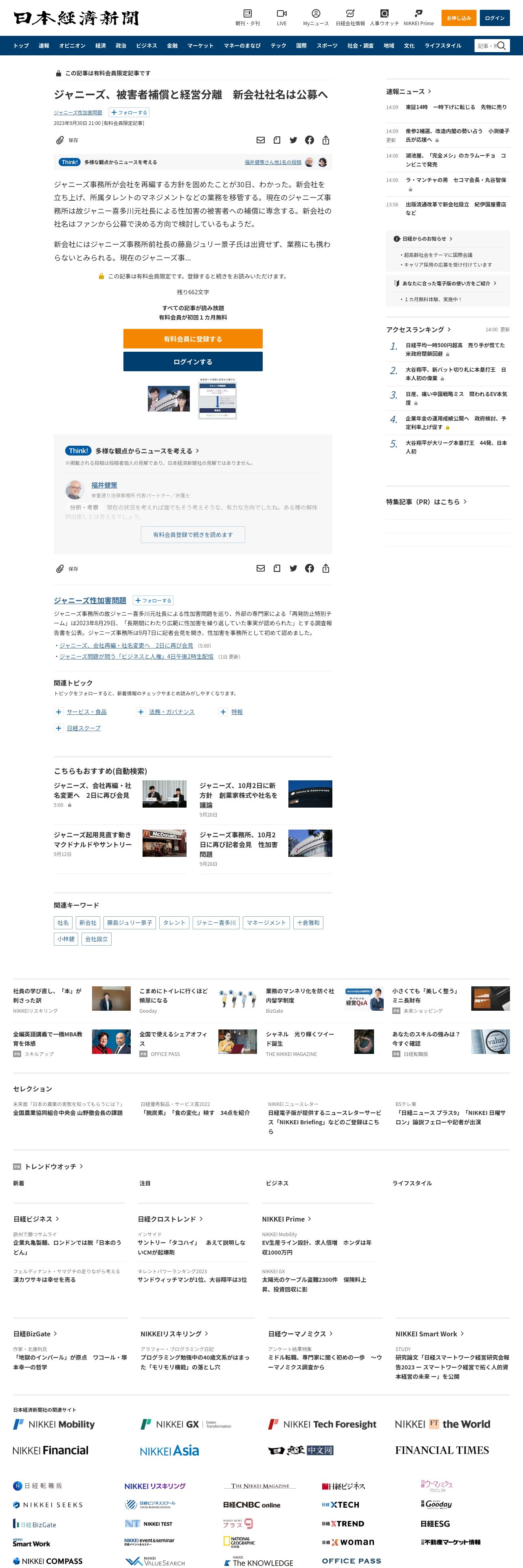
Task: Open the LIVE video camera icon
Action: pyautogui.click(x=281, y=13)
